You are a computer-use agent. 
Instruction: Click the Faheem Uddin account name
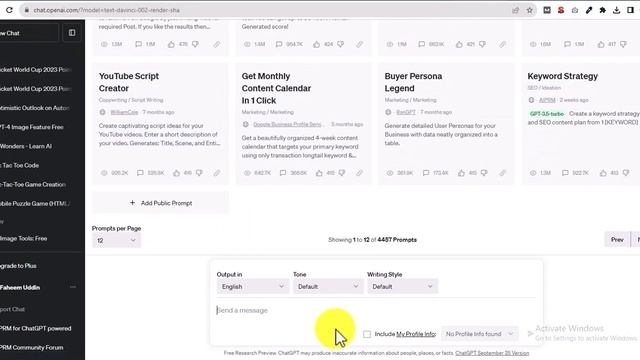20,287
